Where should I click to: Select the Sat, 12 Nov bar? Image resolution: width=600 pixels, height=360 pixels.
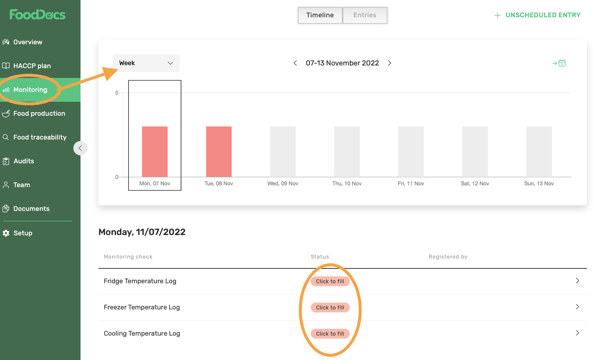[475, 151]
